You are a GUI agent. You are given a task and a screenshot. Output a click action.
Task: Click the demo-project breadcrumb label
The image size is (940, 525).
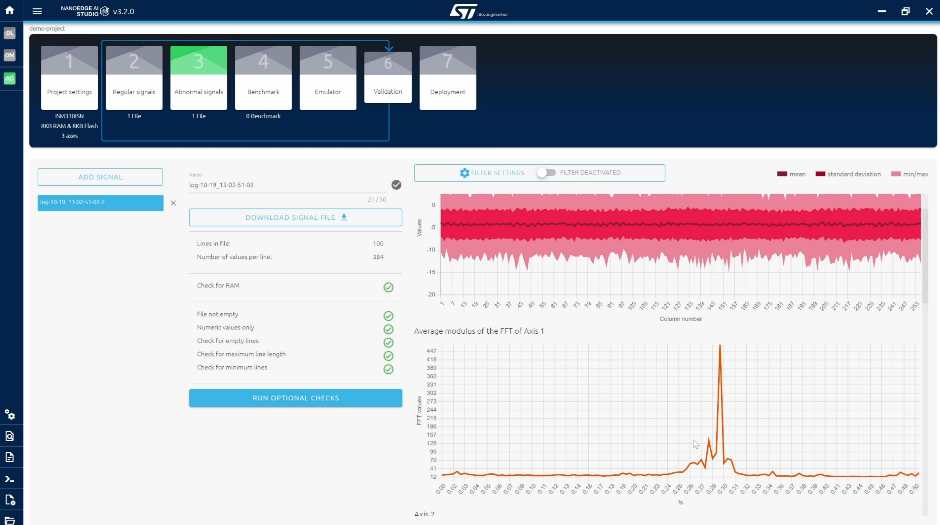[47, 28]
